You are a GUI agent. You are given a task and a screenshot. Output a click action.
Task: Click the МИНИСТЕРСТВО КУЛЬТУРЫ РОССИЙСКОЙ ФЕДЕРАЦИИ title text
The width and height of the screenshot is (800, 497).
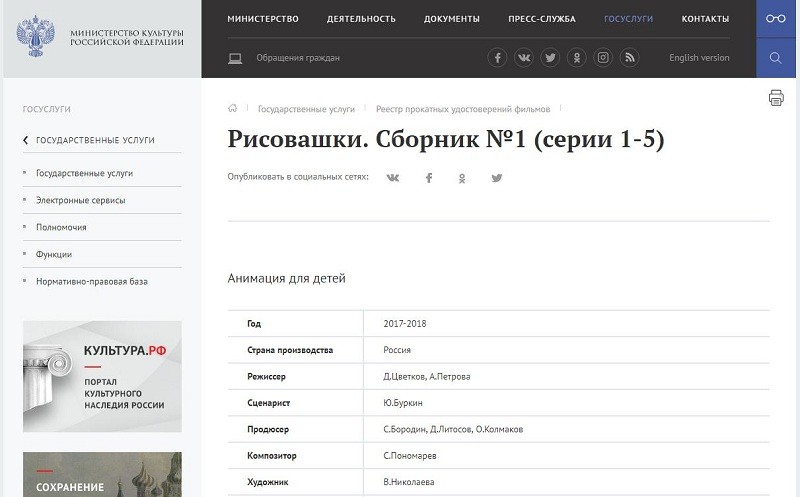[x=127, y=37]
